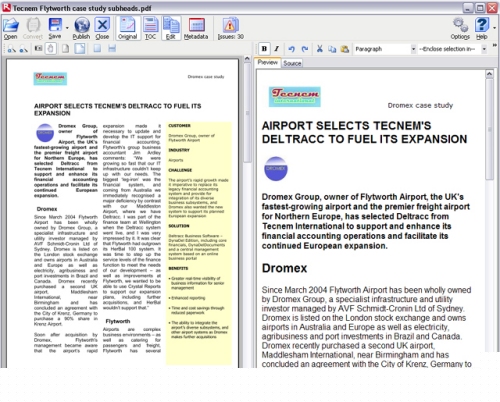This screenshot has height=402, width=500.
Task: Click the Tecnem logo in preview pane
Action: pos(295,97)
